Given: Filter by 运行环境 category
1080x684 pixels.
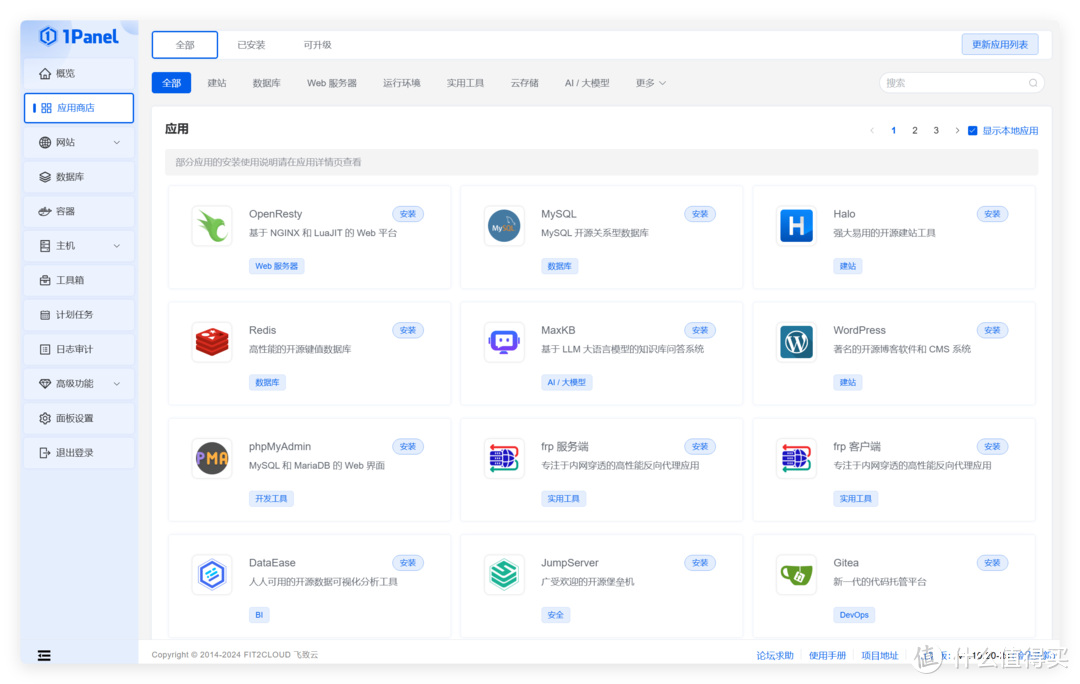Looking at the screenshot, I should 402,83.
